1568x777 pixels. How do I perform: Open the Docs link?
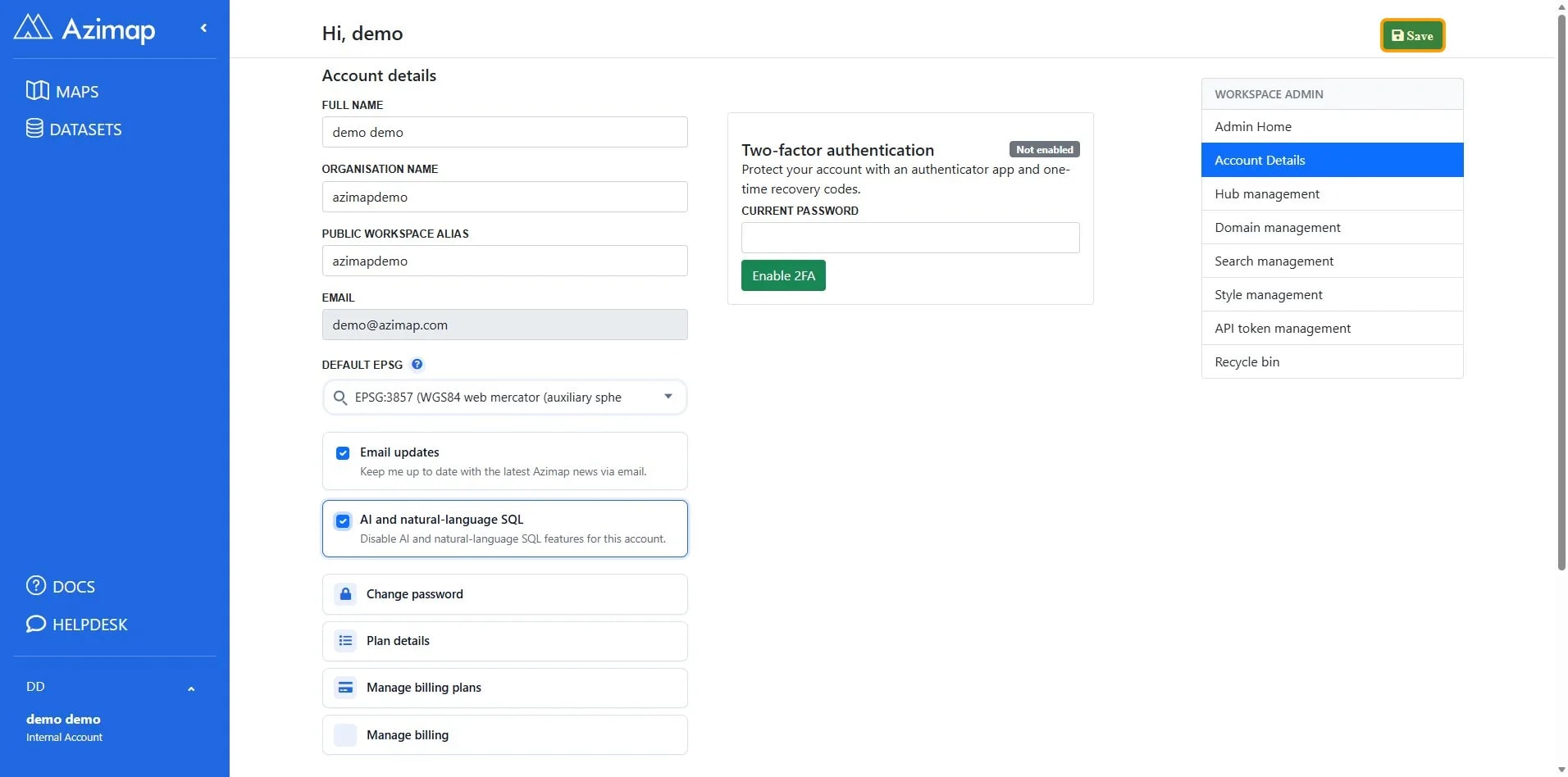point(61,586)
